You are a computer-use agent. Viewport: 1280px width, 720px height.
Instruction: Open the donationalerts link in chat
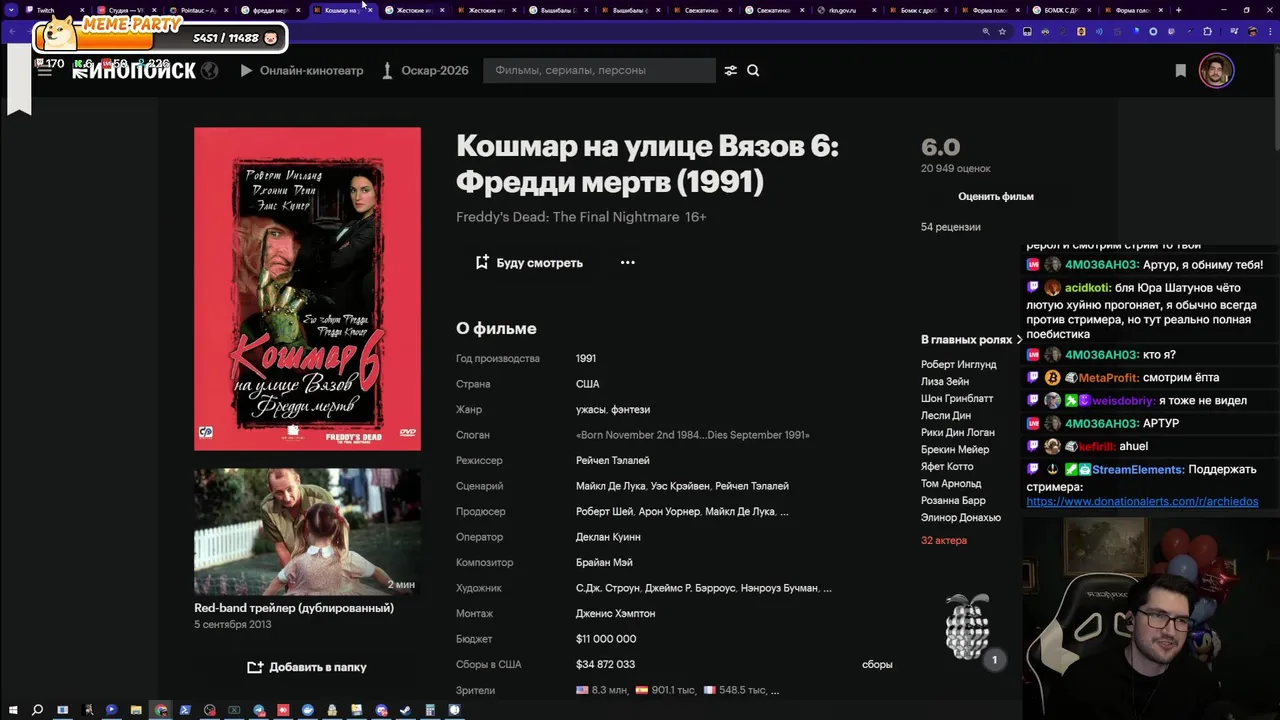click(1142, 502)
